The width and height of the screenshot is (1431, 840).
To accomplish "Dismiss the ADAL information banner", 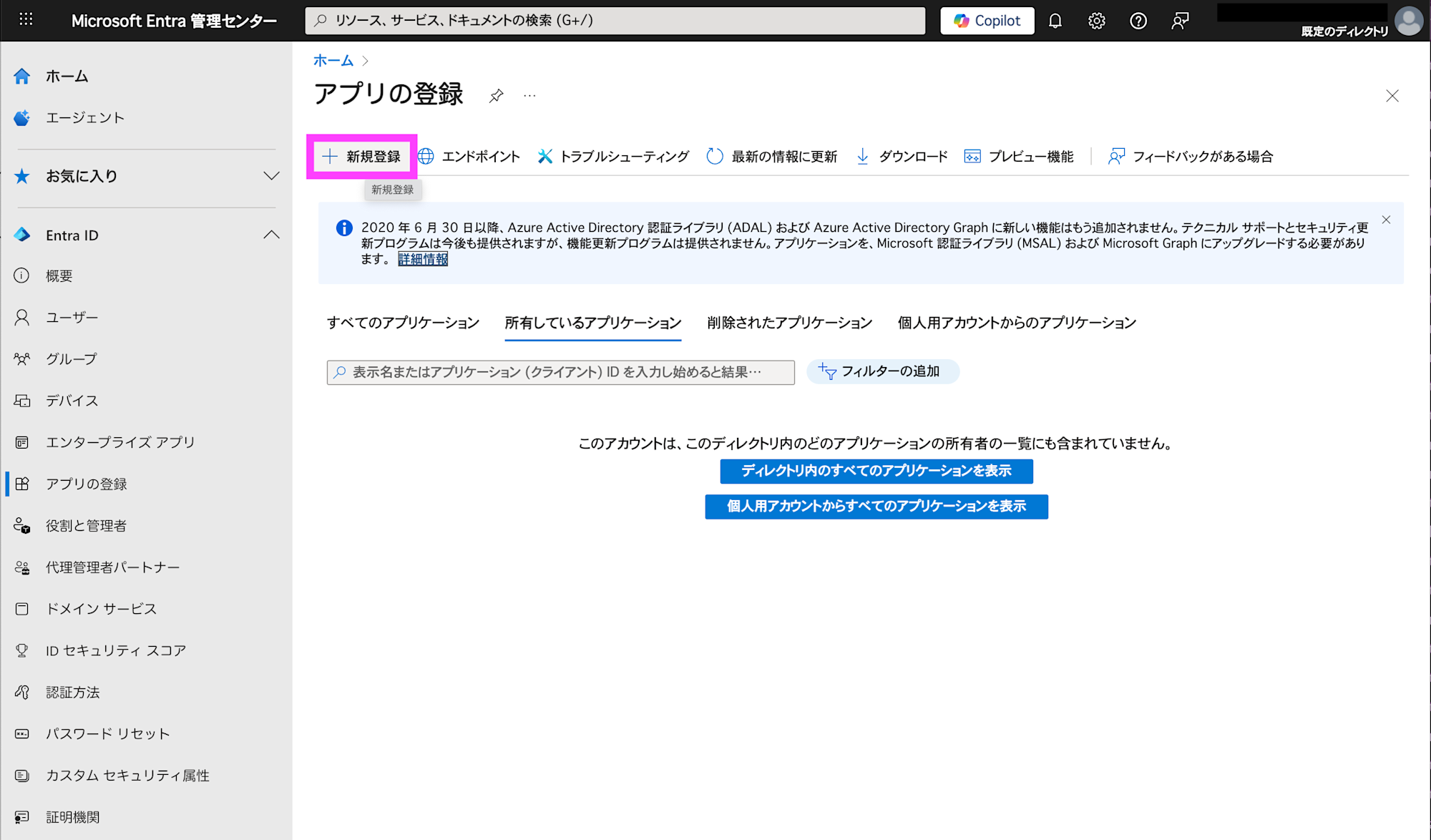I will click(x=1386, y=220).
